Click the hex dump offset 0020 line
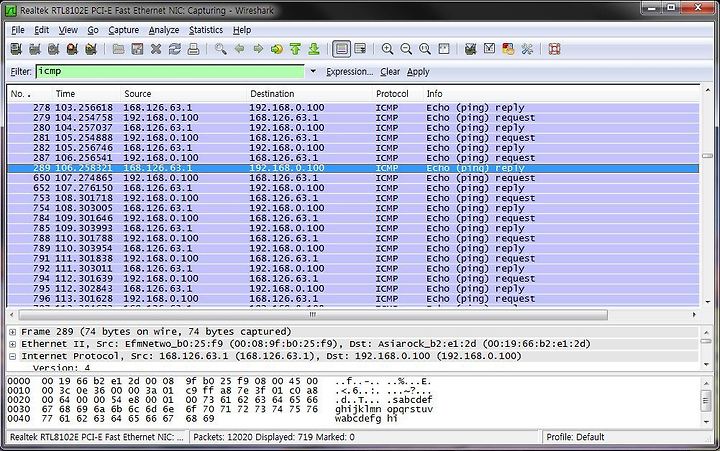The width and height of the screenshot is (720, 451). point(220,400)
